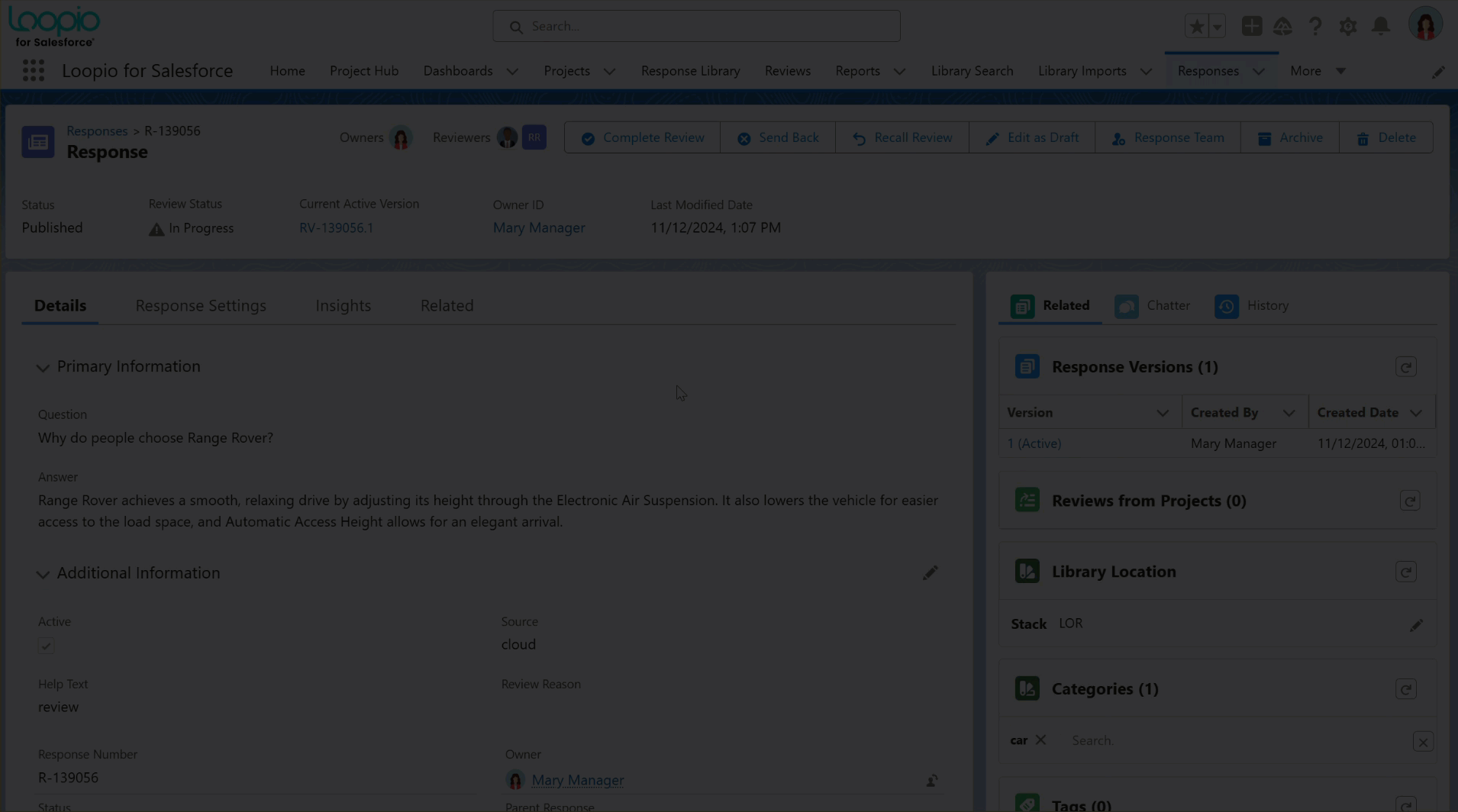Click the Owners avatar

(400, 138)
